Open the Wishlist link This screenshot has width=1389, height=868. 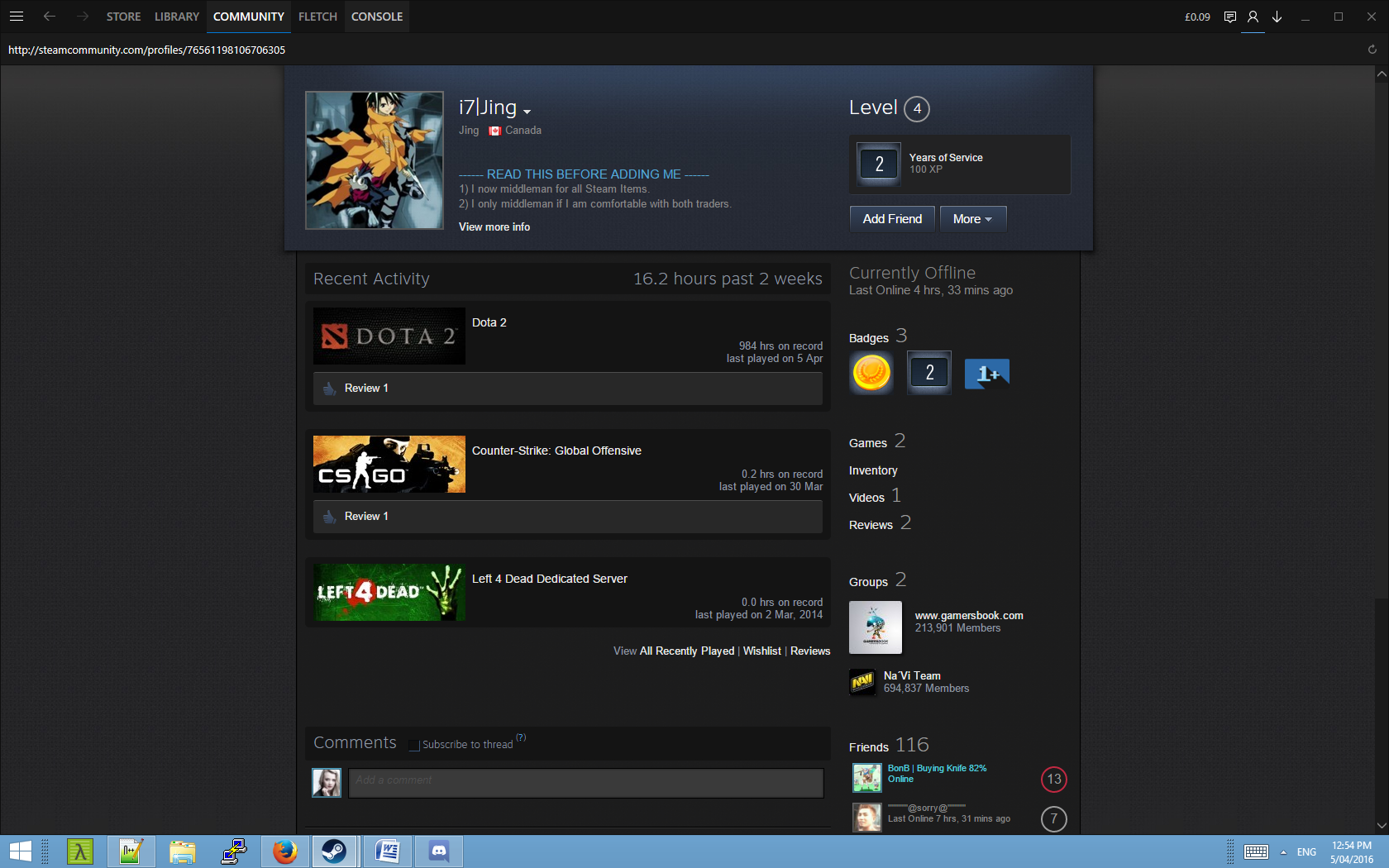(761, 651)
